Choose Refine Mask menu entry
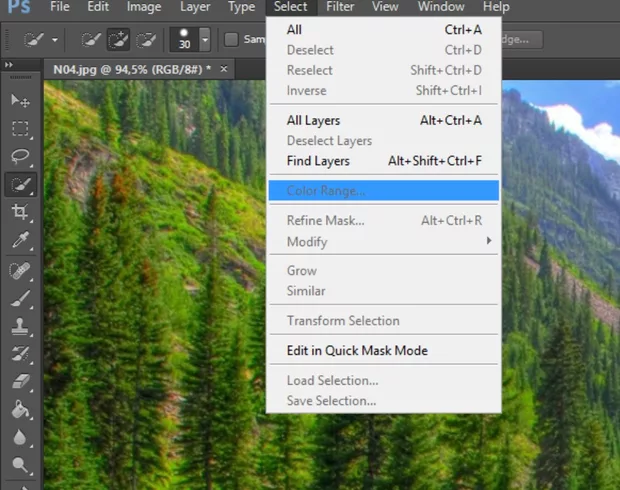The height and width of the screenshot is (490, 620). [x=384, y=221]
